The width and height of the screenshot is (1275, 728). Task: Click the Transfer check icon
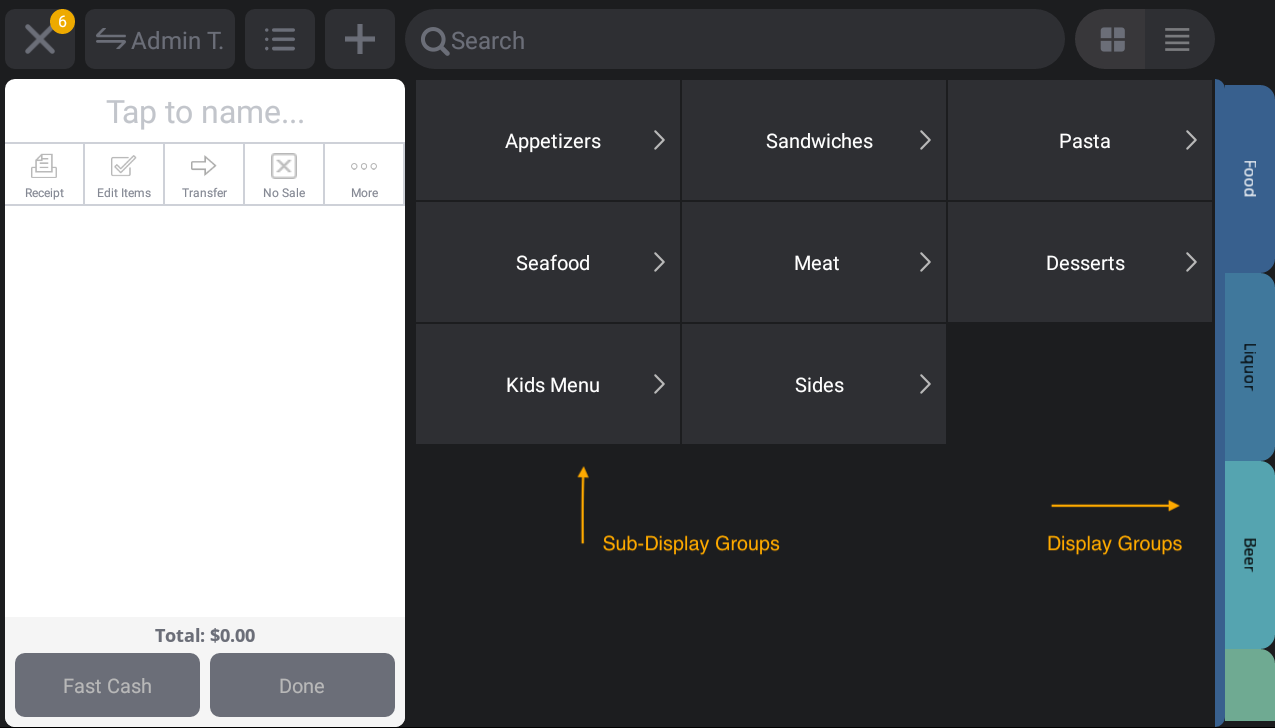[x=204, y=174]
